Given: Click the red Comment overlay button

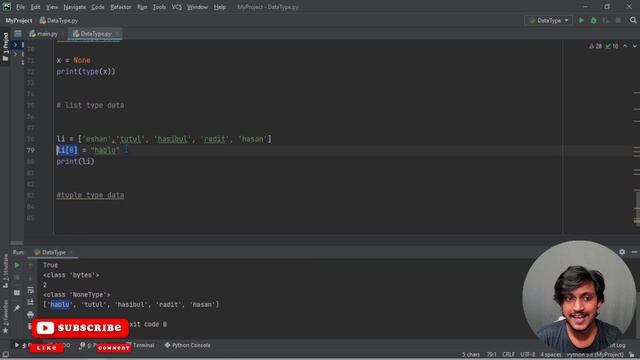Looking at the screenshot, I should point(114,348).
